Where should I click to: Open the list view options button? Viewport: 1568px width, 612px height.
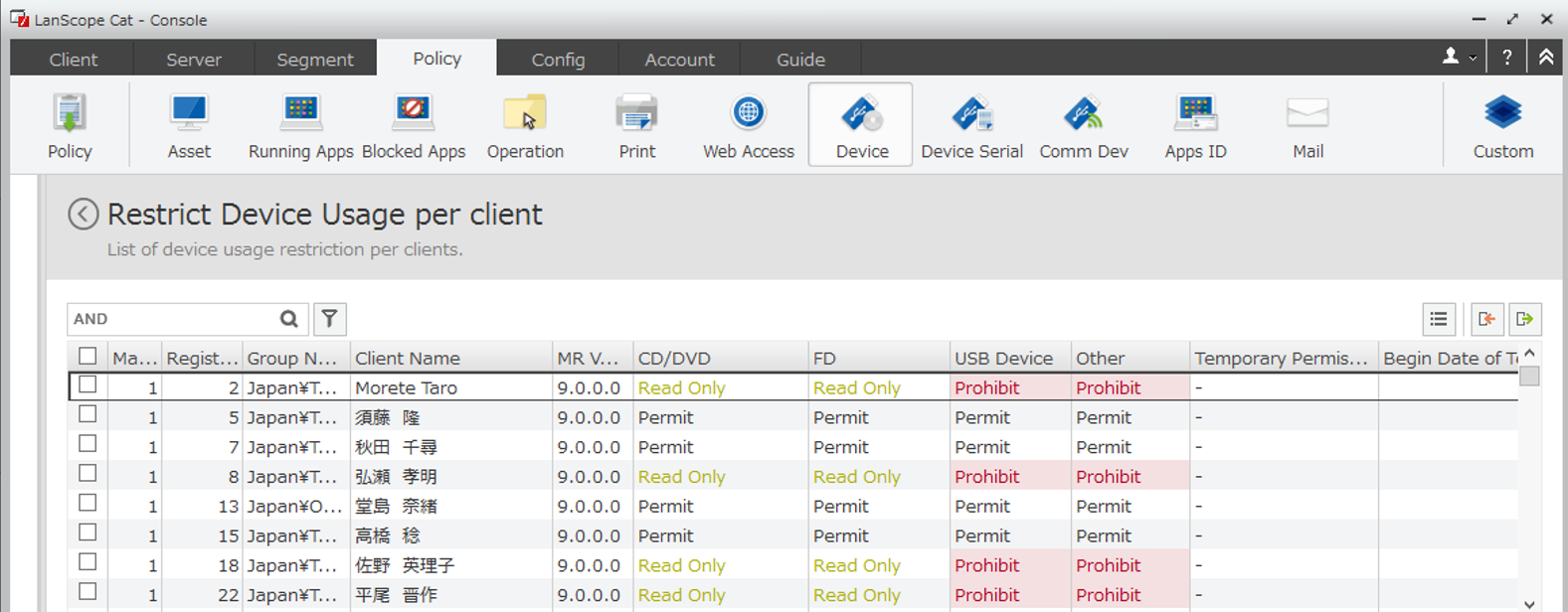[1439, 319]
